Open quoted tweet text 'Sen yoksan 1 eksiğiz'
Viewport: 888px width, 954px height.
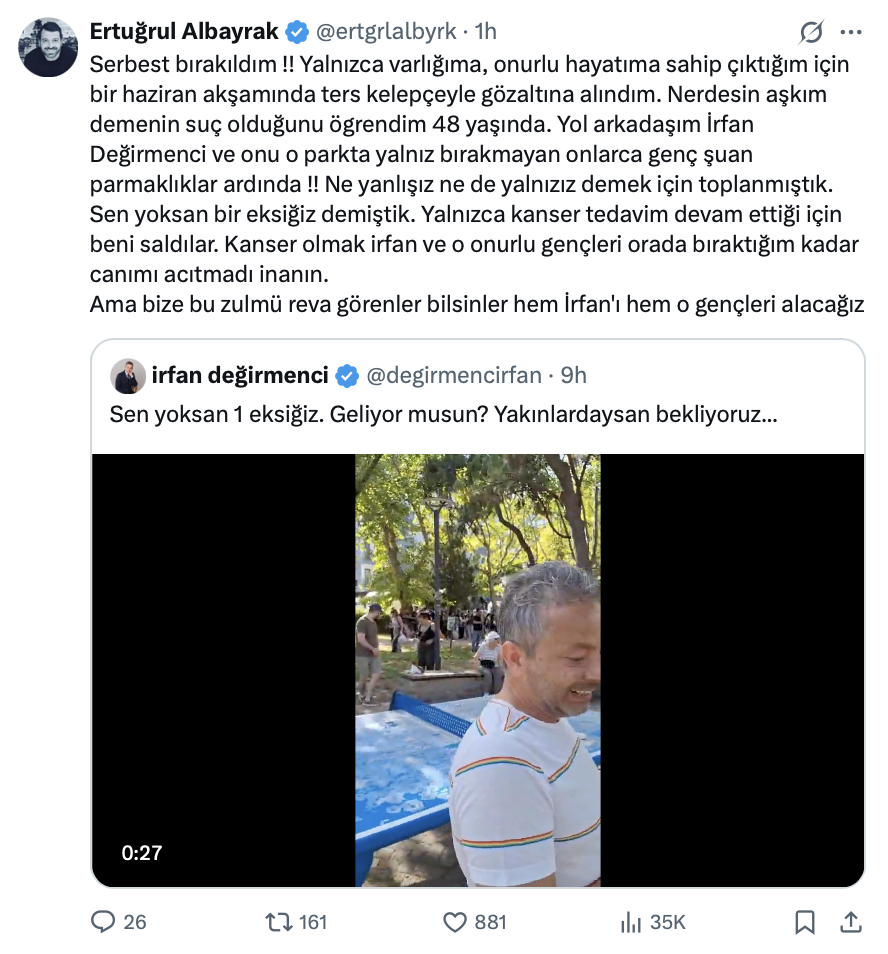pos(214,414)
